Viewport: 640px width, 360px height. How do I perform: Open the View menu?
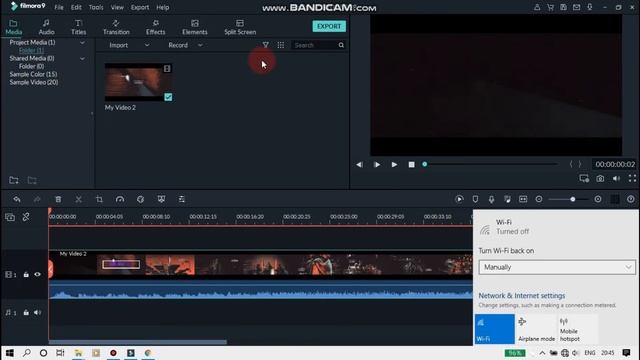[x=117, y=7]
